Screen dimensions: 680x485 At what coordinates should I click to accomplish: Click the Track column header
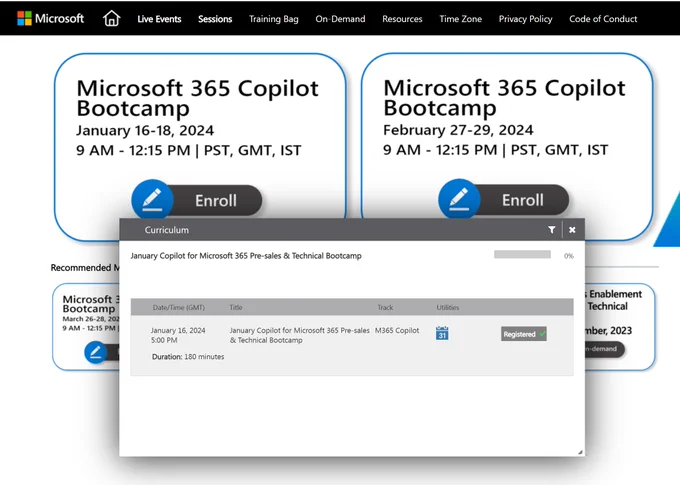click(385, 307)
